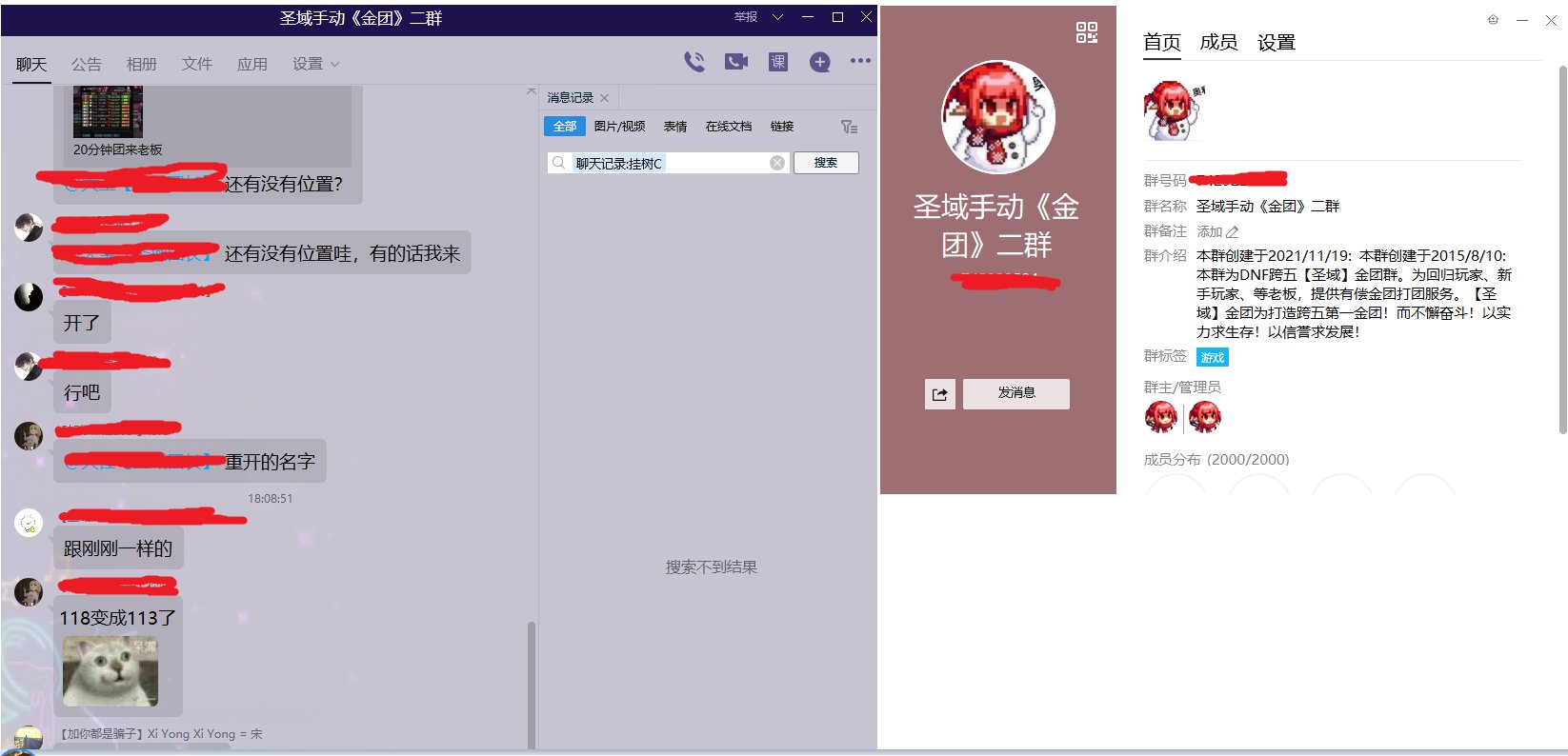The image size is (1568, 756).
Task: Open the 相册 tab
Action: 142,64
